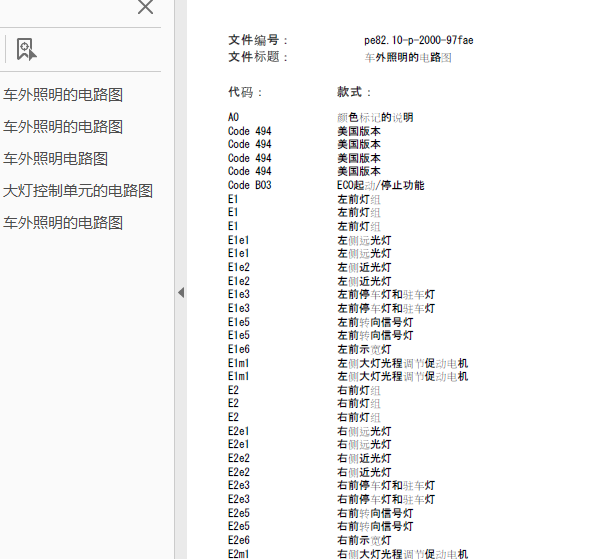
Task: Click the description ECO起动/停止功能
Action: click(x=380, y=185)
